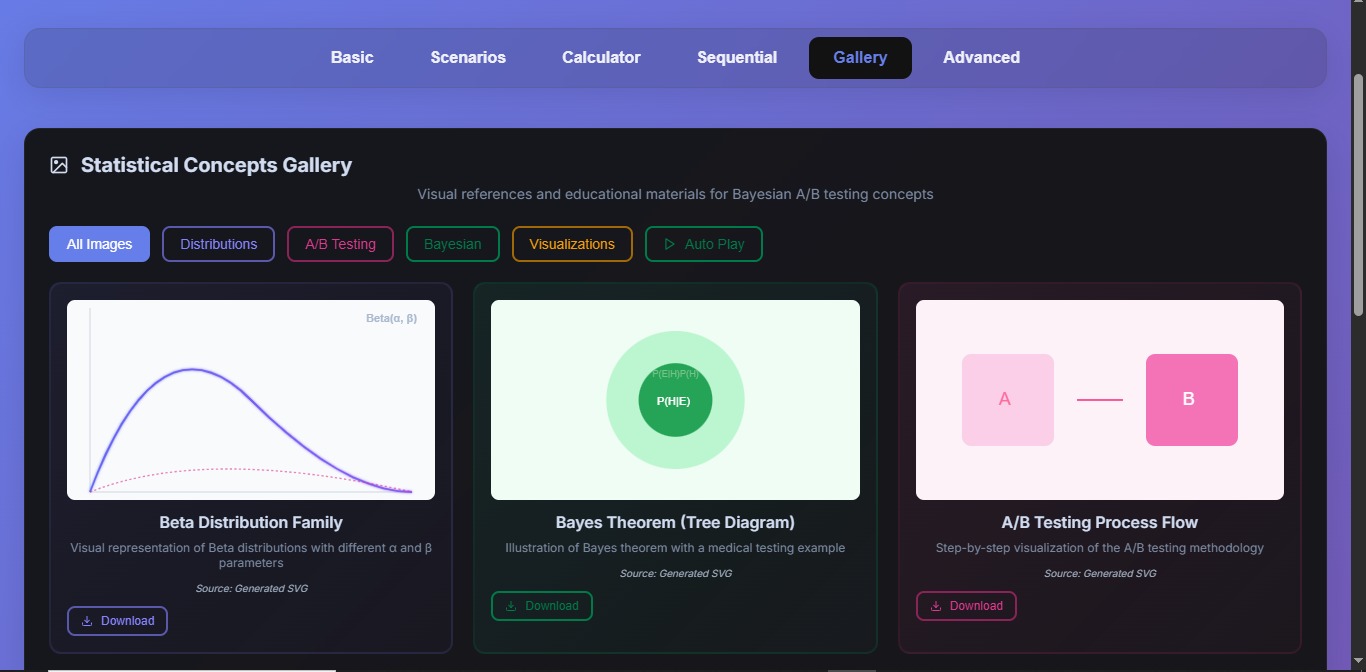The width and height of the screenshot is (1366, 672).
Task: Filter gallery by A/B Testing
Action: [x=340, y=244]
